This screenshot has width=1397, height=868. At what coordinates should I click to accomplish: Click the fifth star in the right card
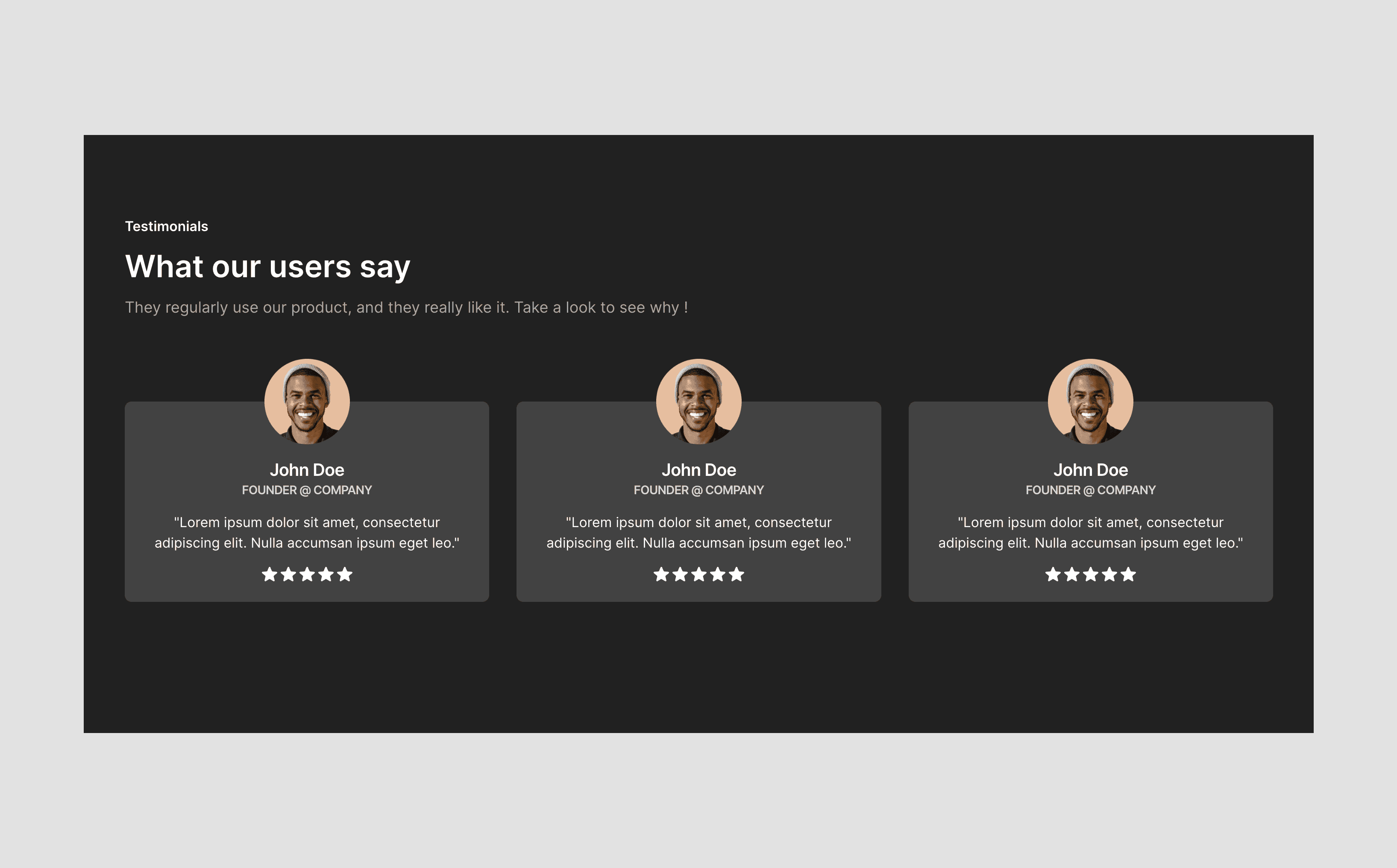1128,574
